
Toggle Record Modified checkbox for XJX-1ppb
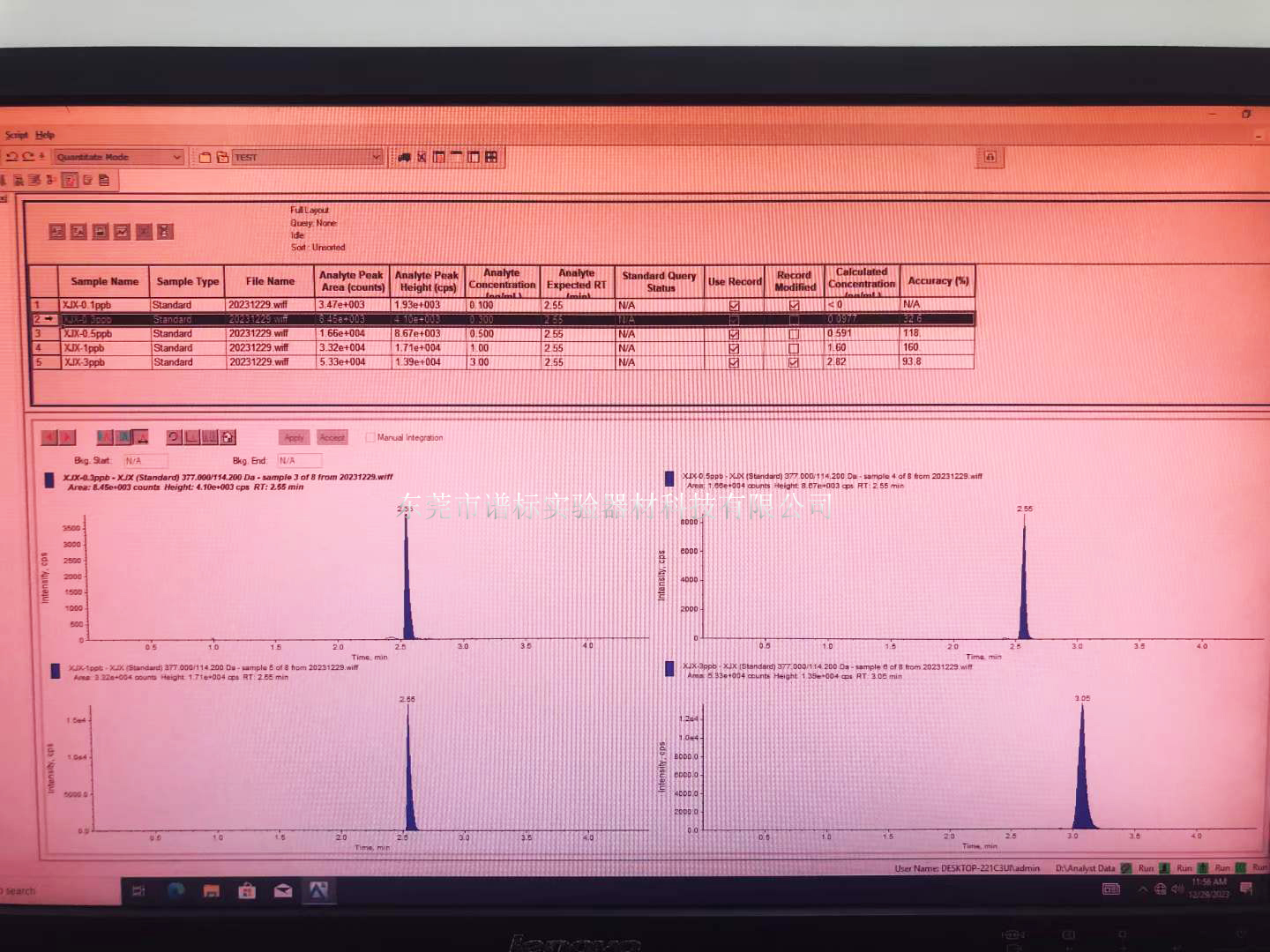(x=794, y=348)
